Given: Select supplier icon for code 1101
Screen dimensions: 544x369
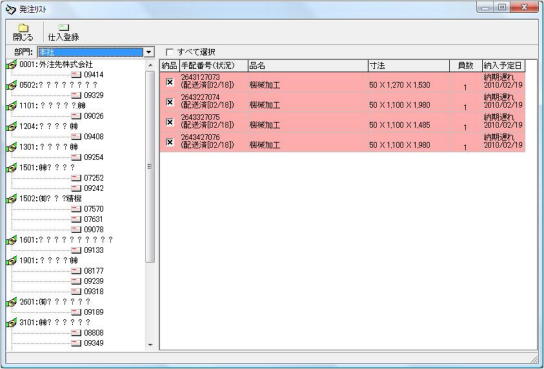Looking at the screenshot, I should click(11, 106).
